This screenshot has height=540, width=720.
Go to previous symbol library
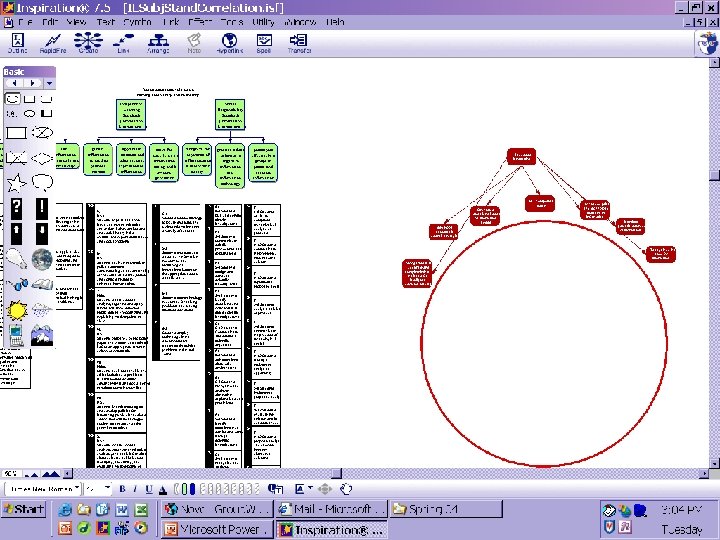pyautogui.click(x=15, y=83)
